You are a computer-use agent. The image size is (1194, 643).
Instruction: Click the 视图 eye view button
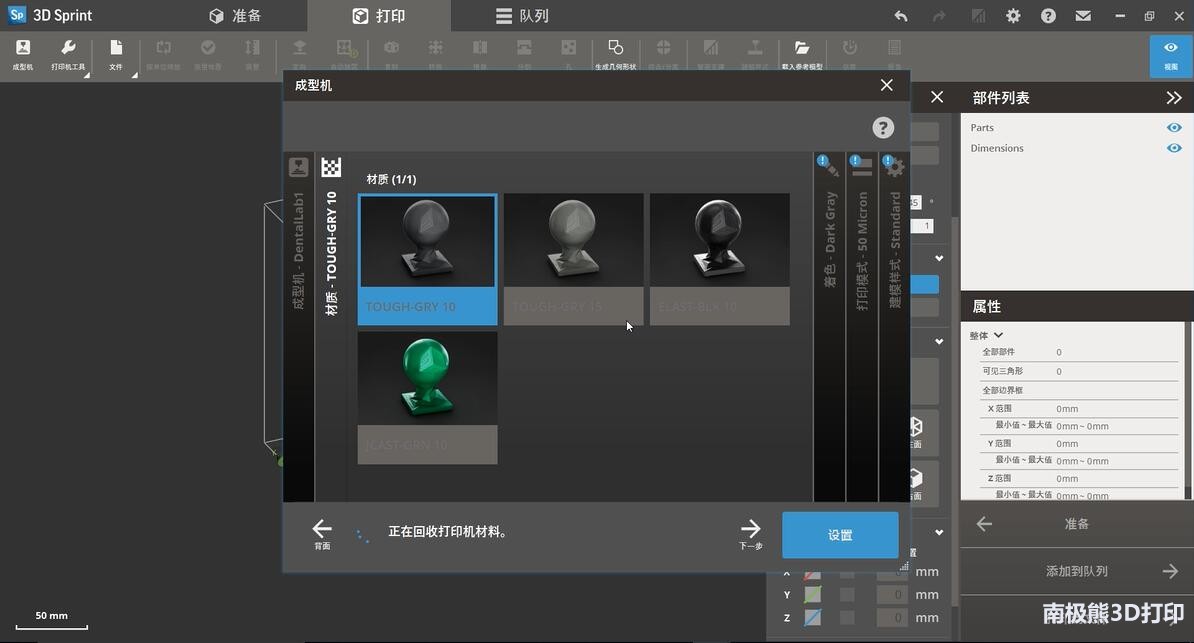click(x=1170, y=54)
